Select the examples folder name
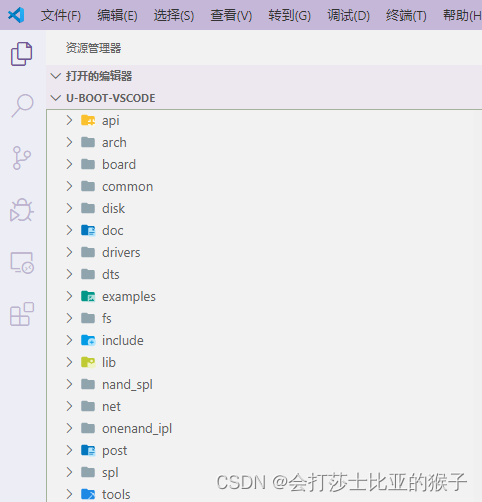This screenshot has height=502, width=482. click(x=129, y=297)
